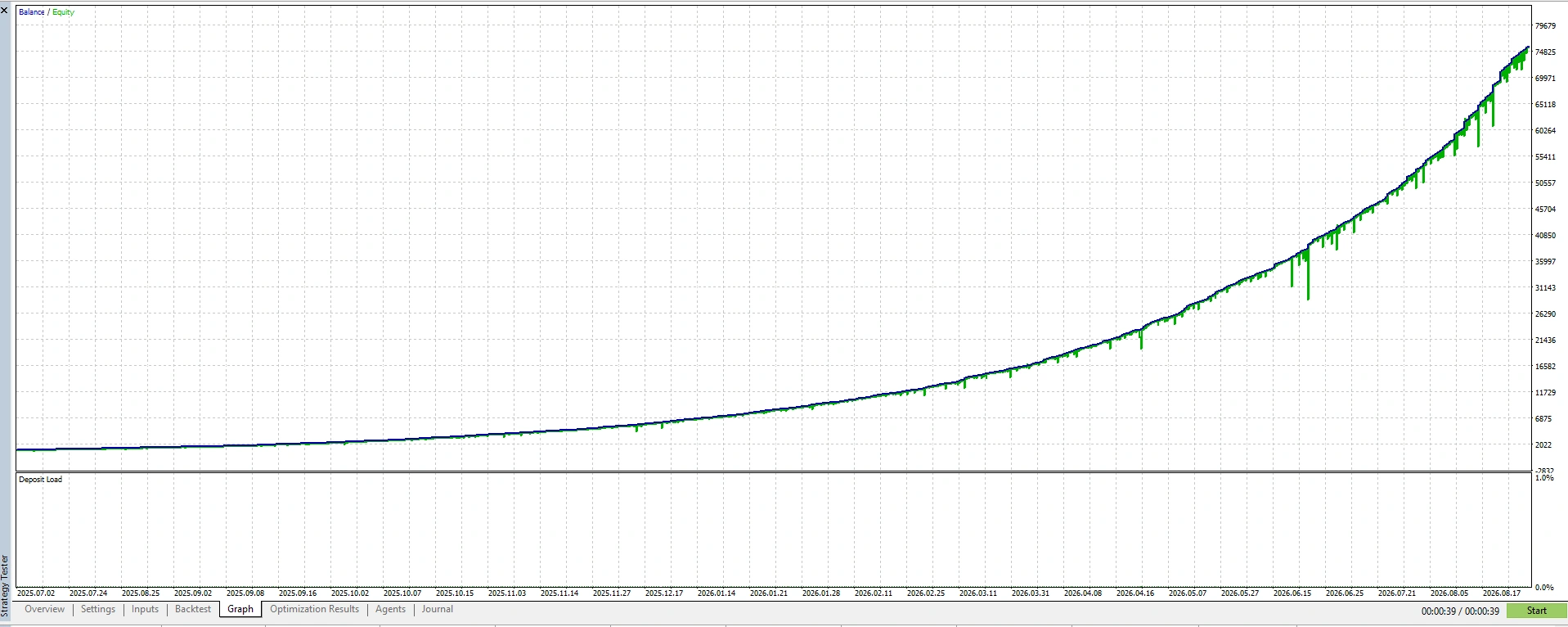Switch to the Agents tab
Viewport: 1568px width, 627px height.
tap(390, 609)
